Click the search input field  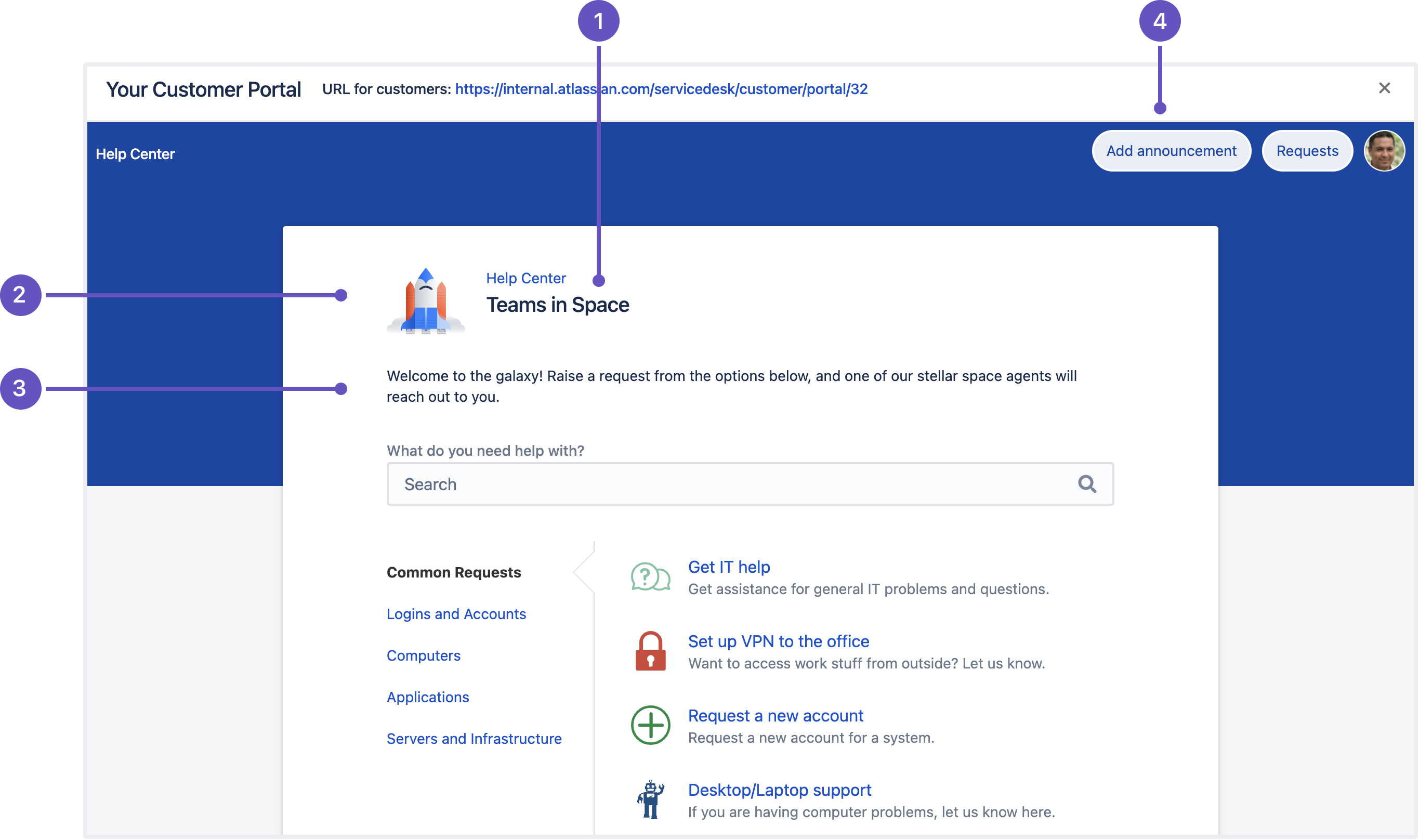[749, 484]
